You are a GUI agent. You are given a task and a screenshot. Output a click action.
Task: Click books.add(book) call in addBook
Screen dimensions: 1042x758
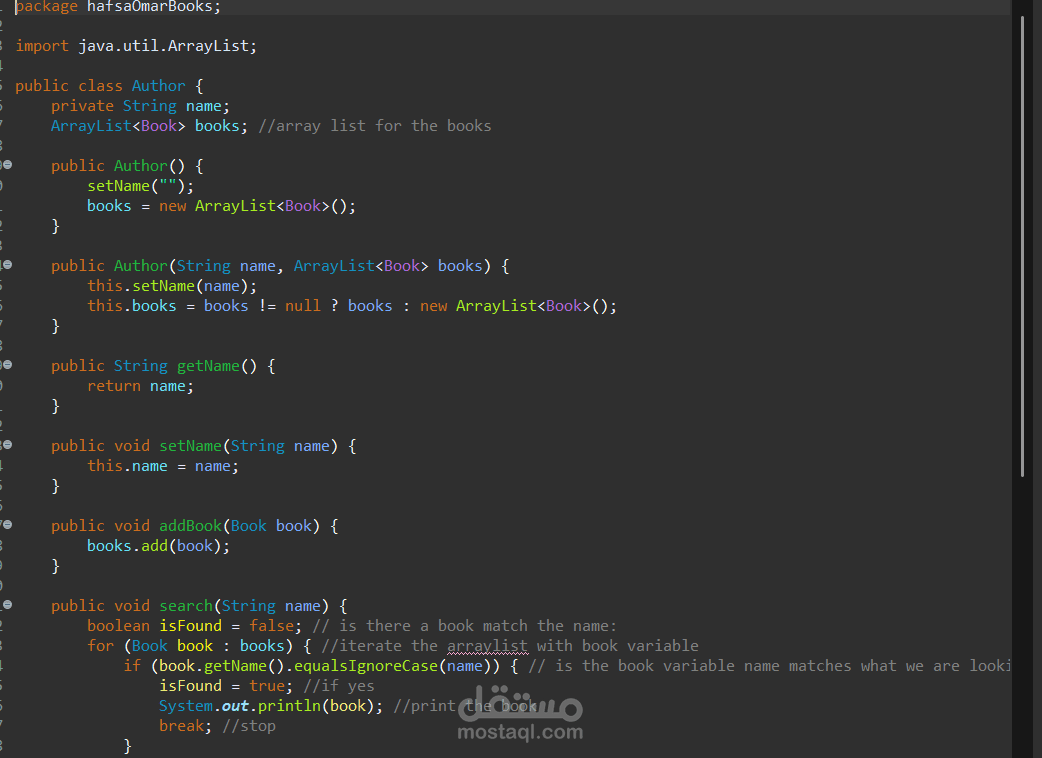point(158,546)
